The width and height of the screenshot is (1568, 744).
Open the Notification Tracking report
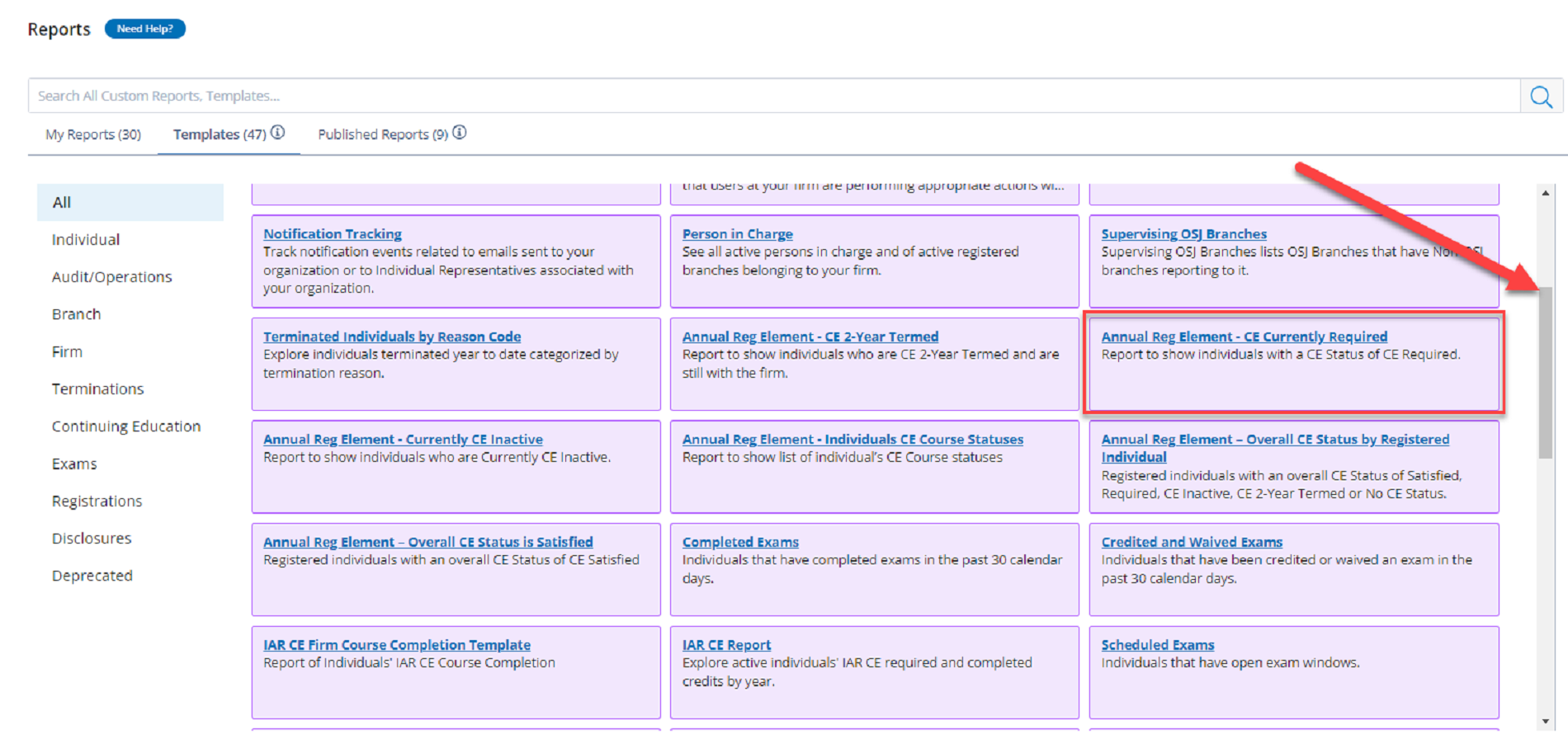tap(333, 234)
